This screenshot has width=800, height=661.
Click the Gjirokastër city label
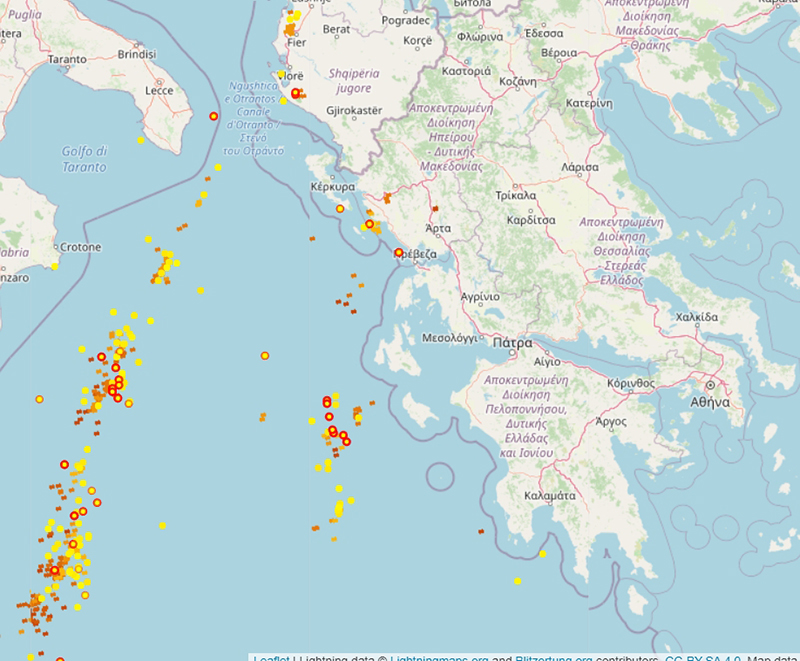(354, 111)
